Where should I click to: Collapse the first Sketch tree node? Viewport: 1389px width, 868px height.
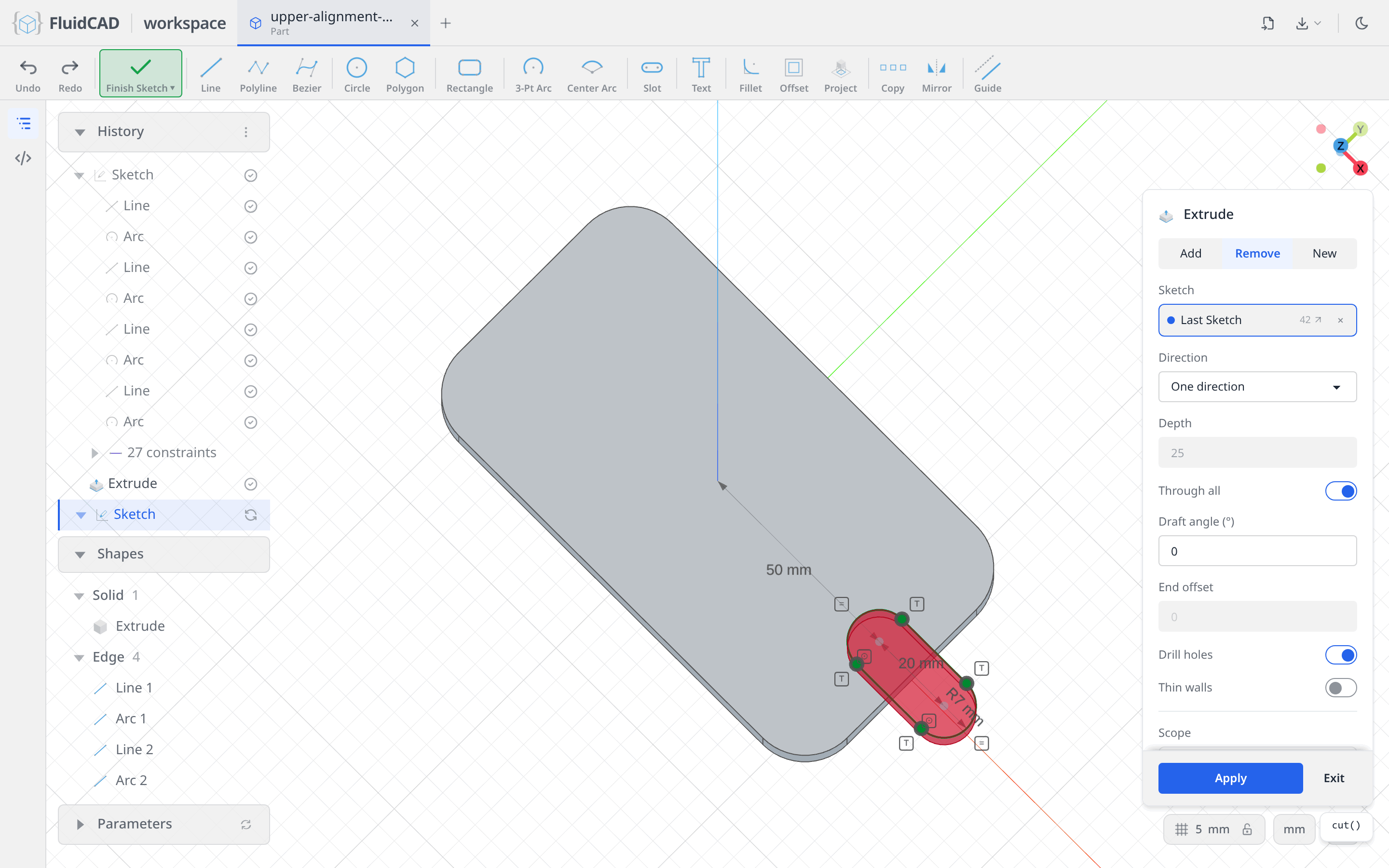tap(79, 175)
